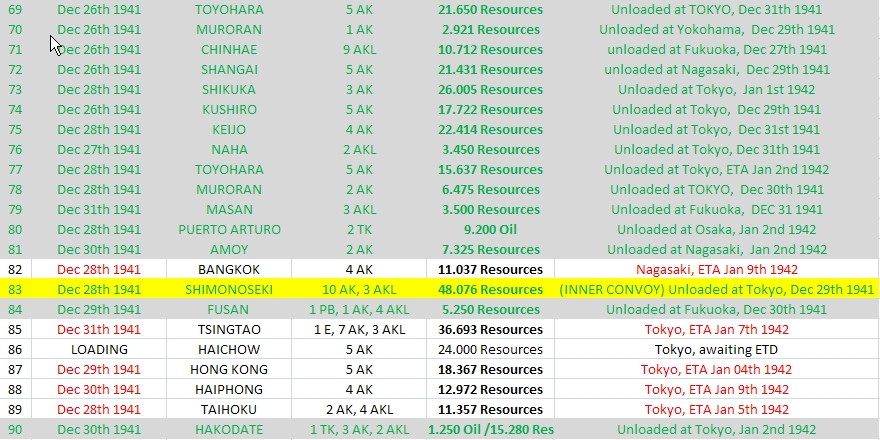Select the SHIKUKA port cell
The image size is (880, 440).
(229, 89)
